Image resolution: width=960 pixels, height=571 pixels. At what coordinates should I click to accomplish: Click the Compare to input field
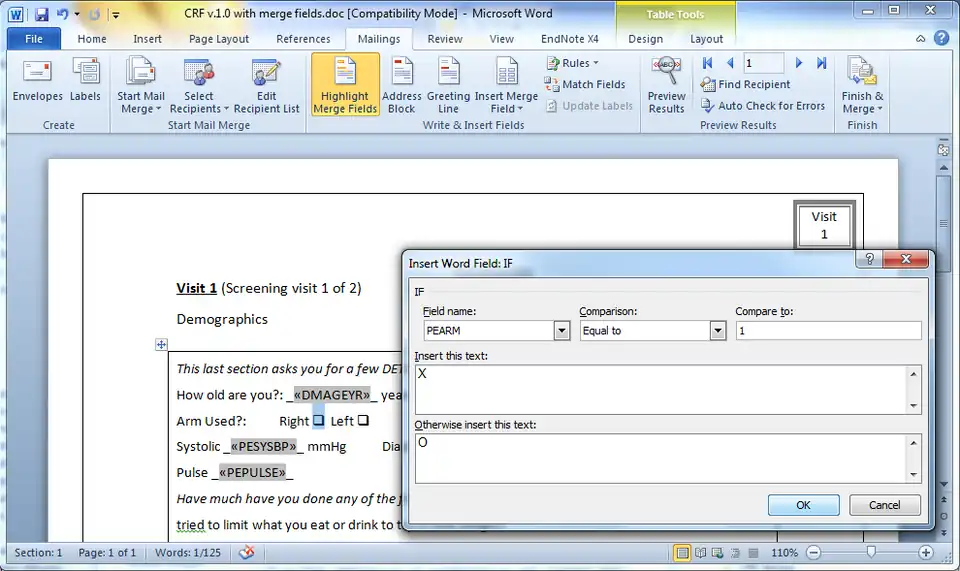click(828, 331)
